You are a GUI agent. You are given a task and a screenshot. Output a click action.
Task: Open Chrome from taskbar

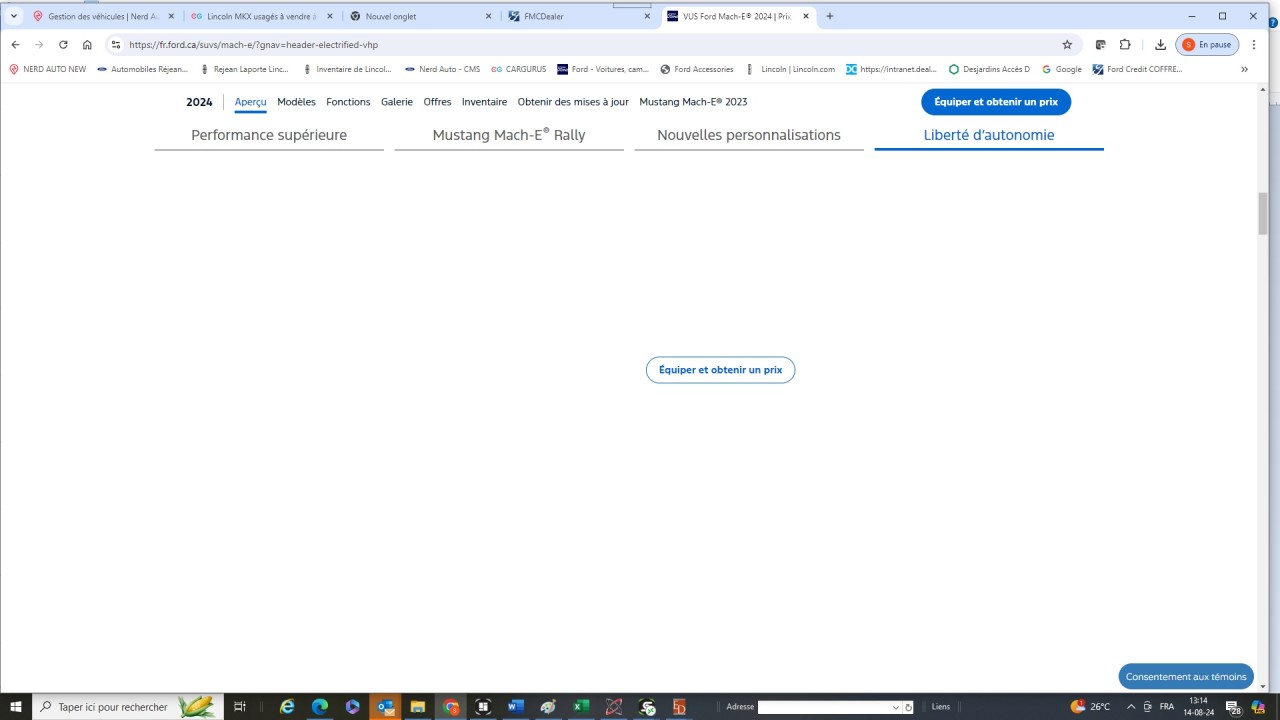(451, 707)
